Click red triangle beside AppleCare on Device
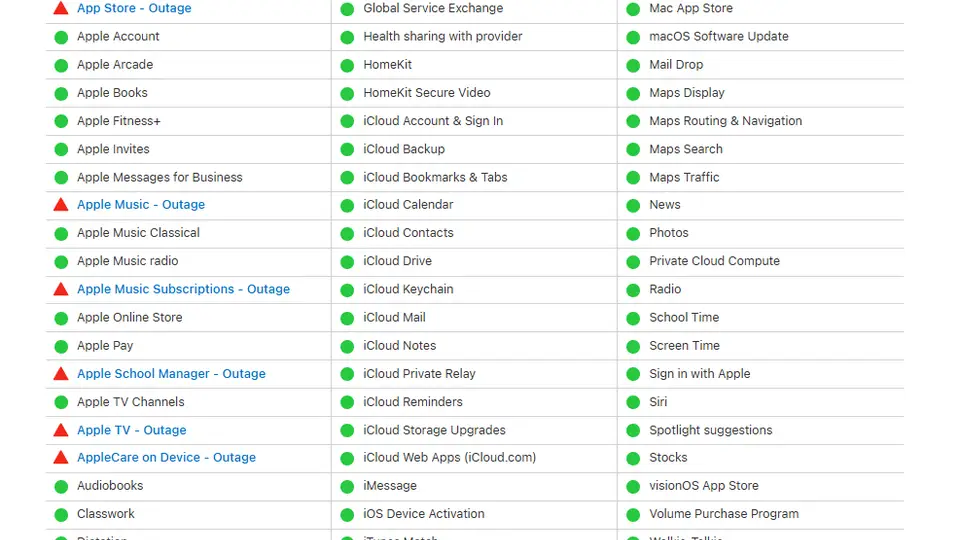Viewport: 960px width, 540px height. [x=61, y=457]
